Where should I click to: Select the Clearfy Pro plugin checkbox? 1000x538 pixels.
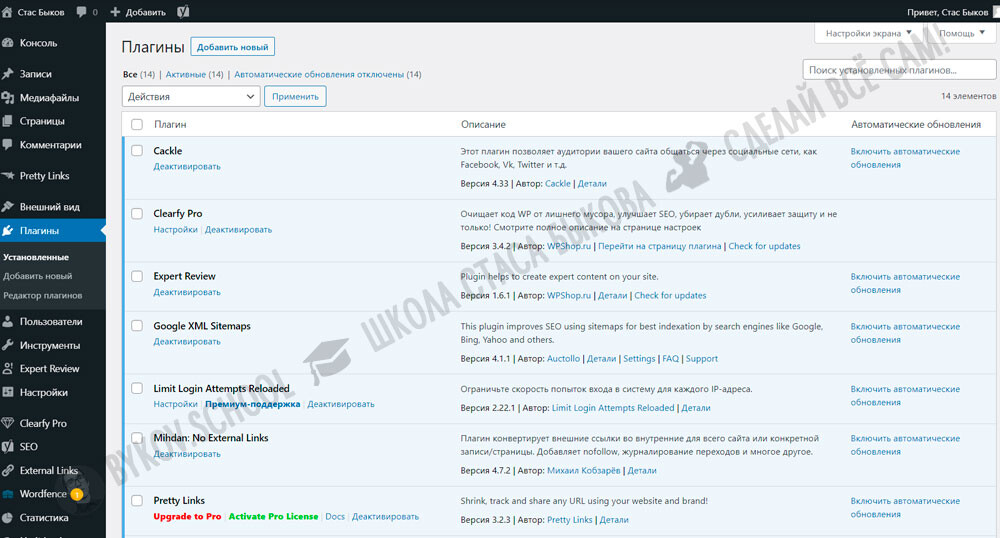(137, 214)
